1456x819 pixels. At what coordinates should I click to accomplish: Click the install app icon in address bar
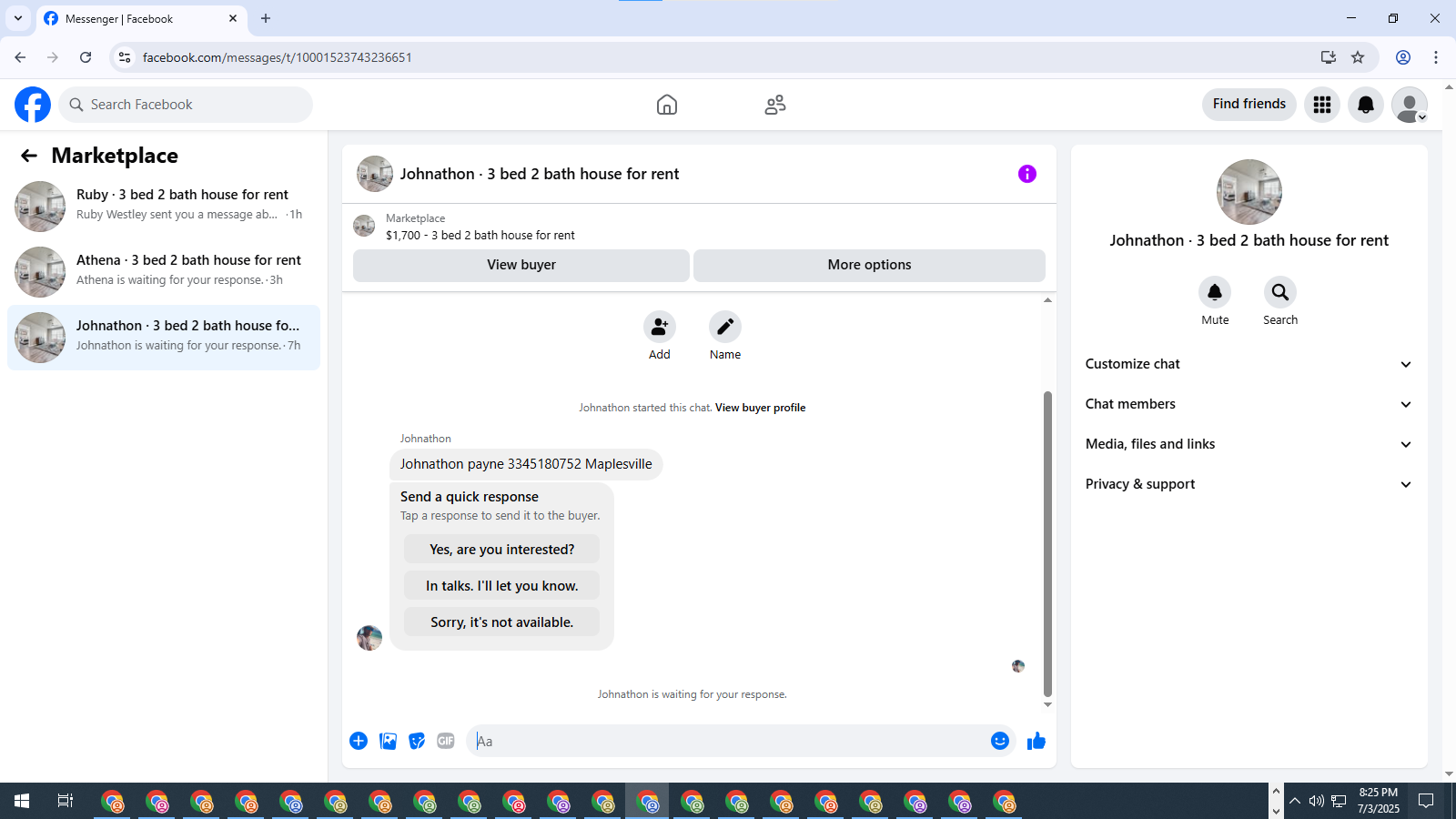click(1329, 57)
